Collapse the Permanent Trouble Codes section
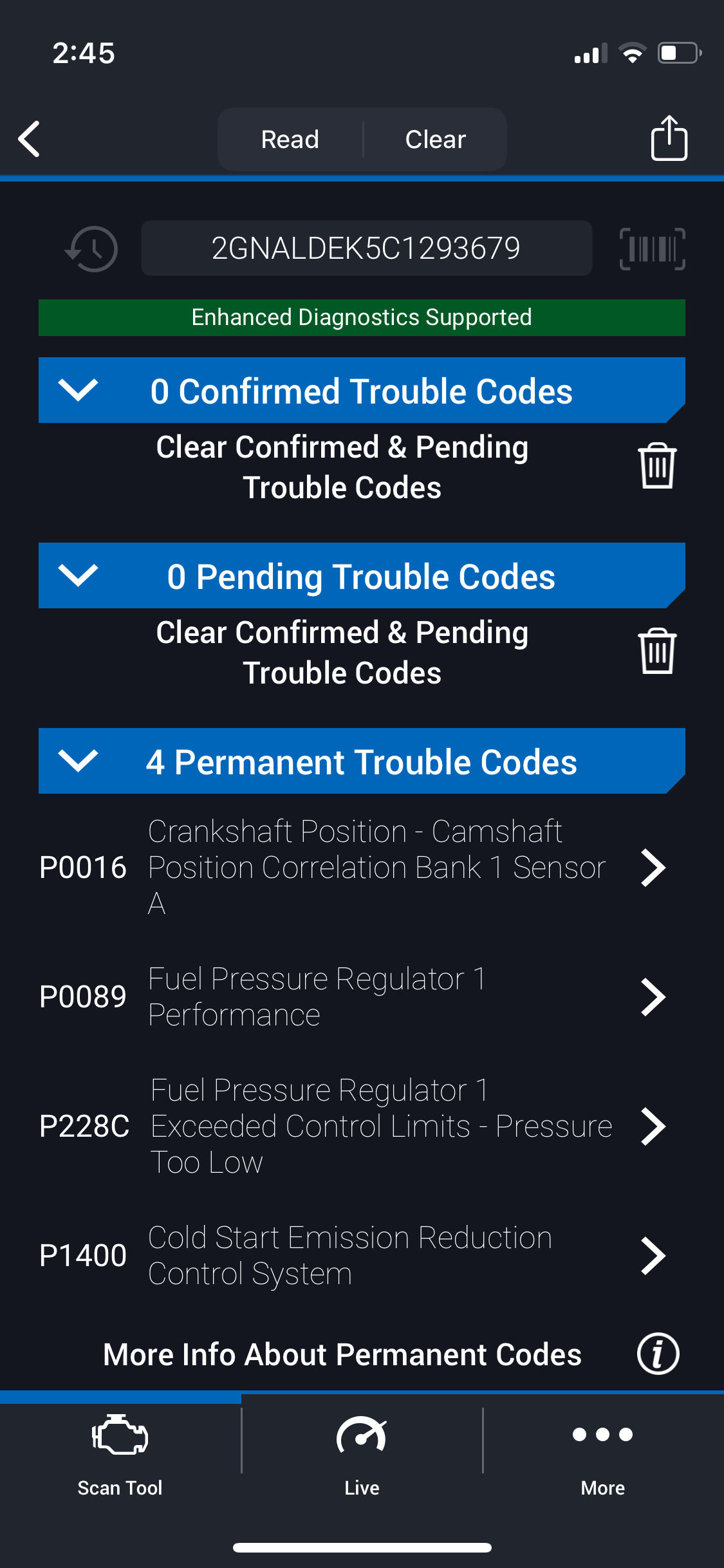 pyautogui.click(x=78, y=761)
